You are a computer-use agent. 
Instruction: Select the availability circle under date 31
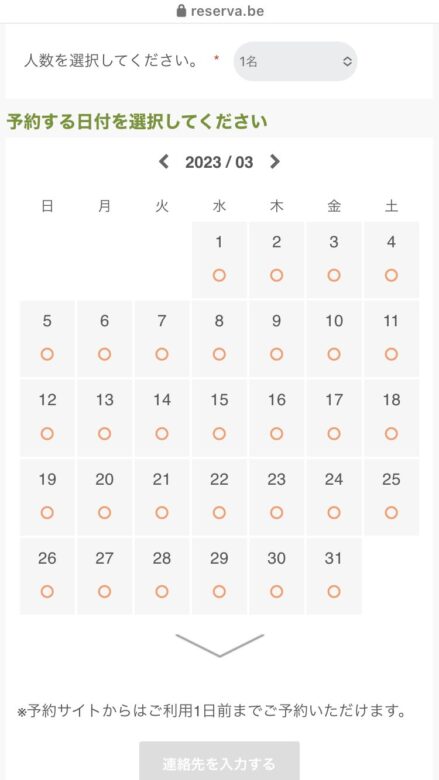(334, 591)
